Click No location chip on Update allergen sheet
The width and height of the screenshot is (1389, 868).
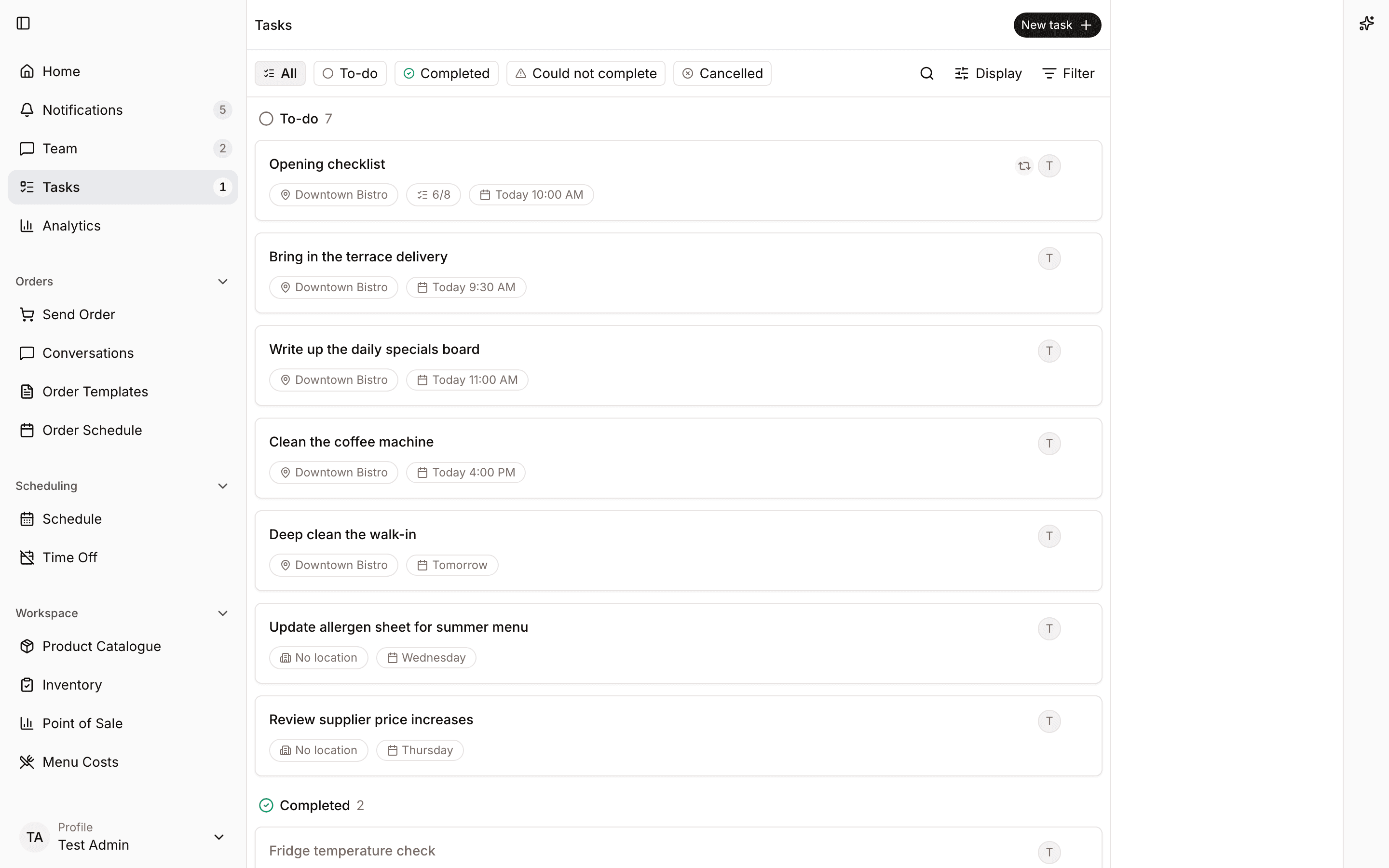click(318, 658)
